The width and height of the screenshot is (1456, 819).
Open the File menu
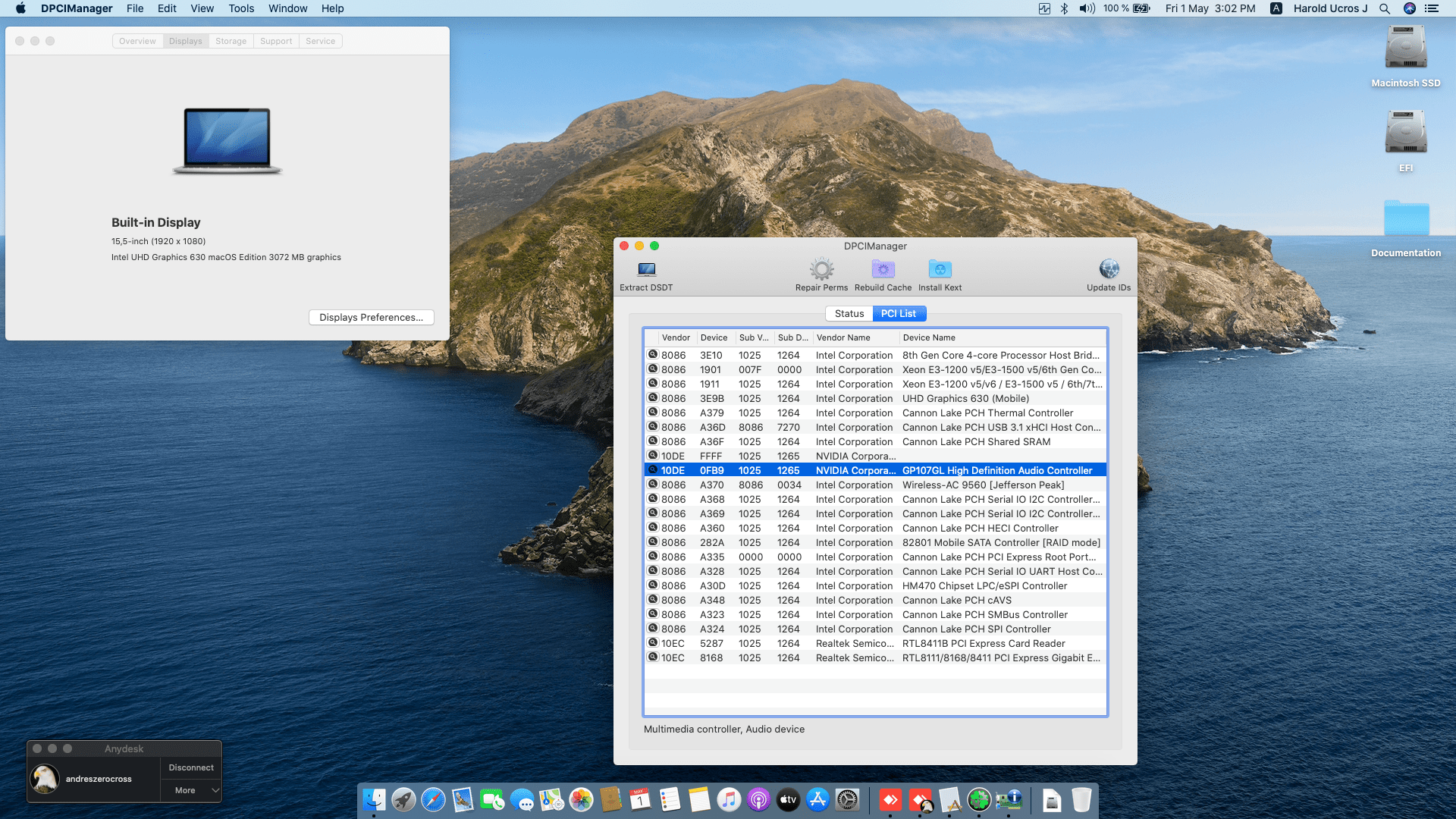135,8
